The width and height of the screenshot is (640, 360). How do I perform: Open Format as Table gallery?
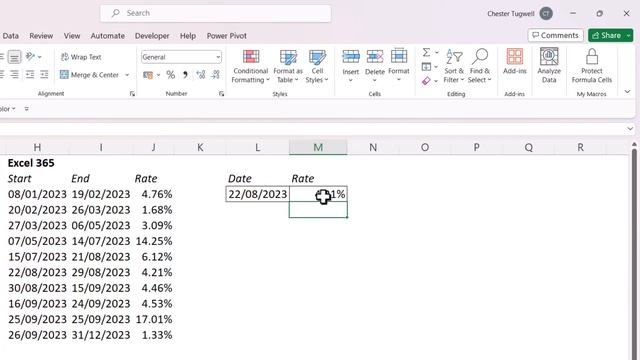pos(288,66)
